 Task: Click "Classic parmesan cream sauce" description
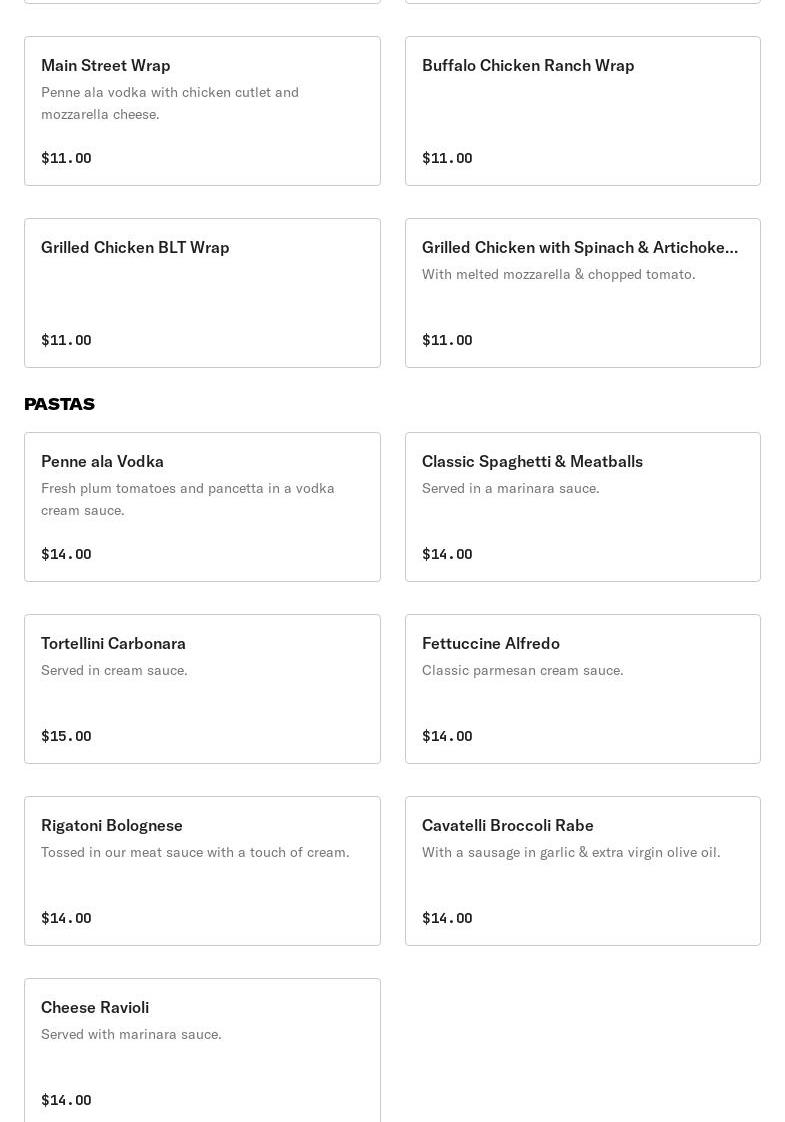522,670
